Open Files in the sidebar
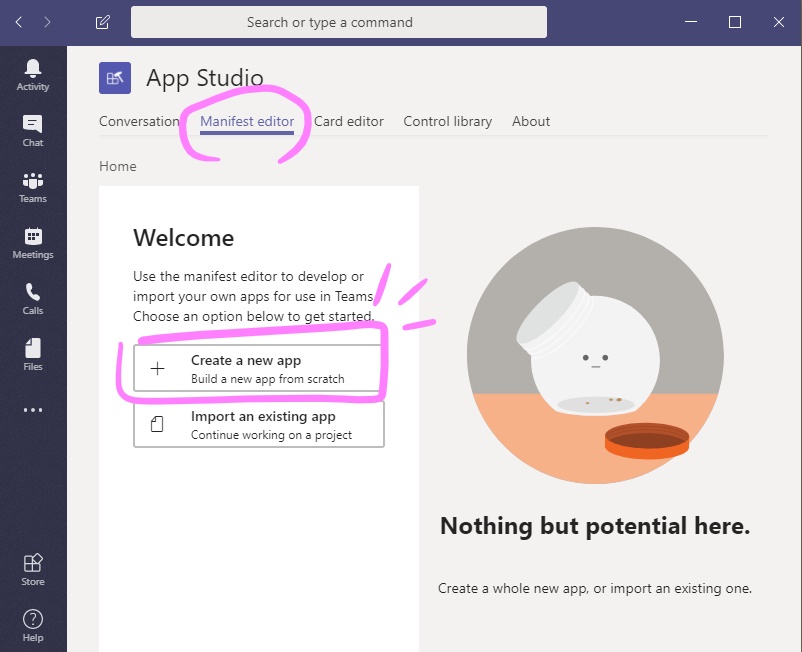802x652 pixels. [33, 355]
